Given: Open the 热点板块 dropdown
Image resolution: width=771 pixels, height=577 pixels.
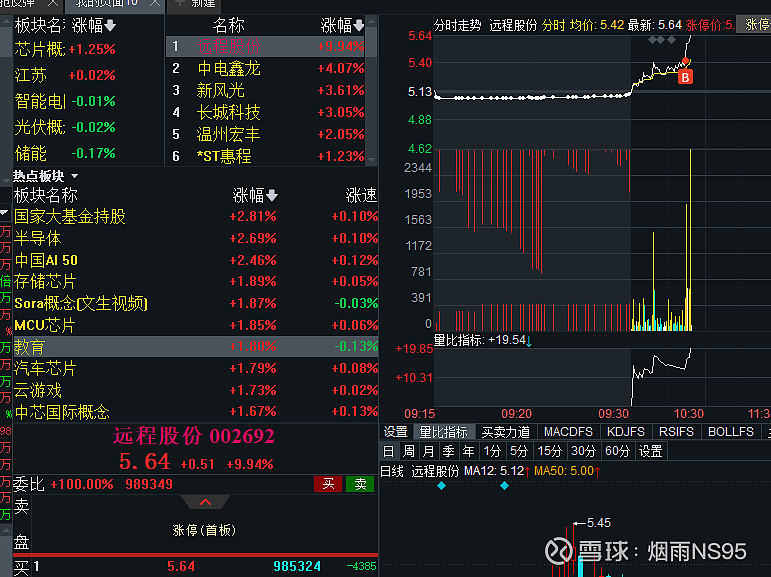Looking at the screenshot, I should tap(74, 176).
